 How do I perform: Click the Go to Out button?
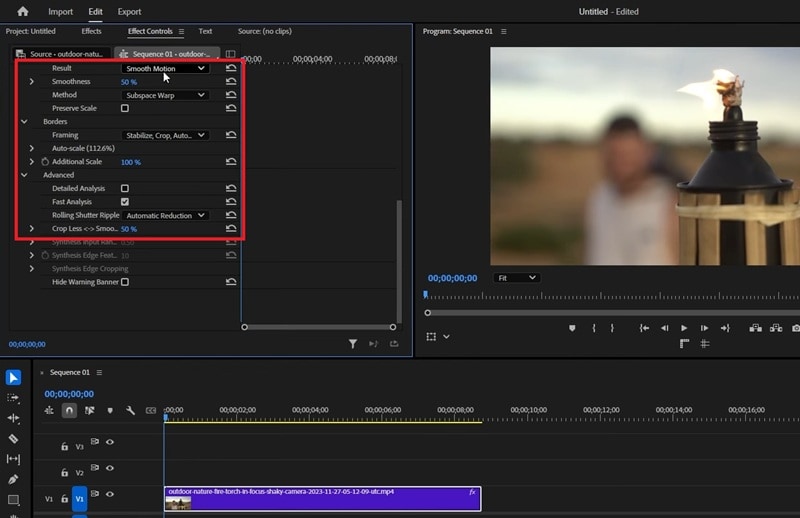[x=724, y=328]
